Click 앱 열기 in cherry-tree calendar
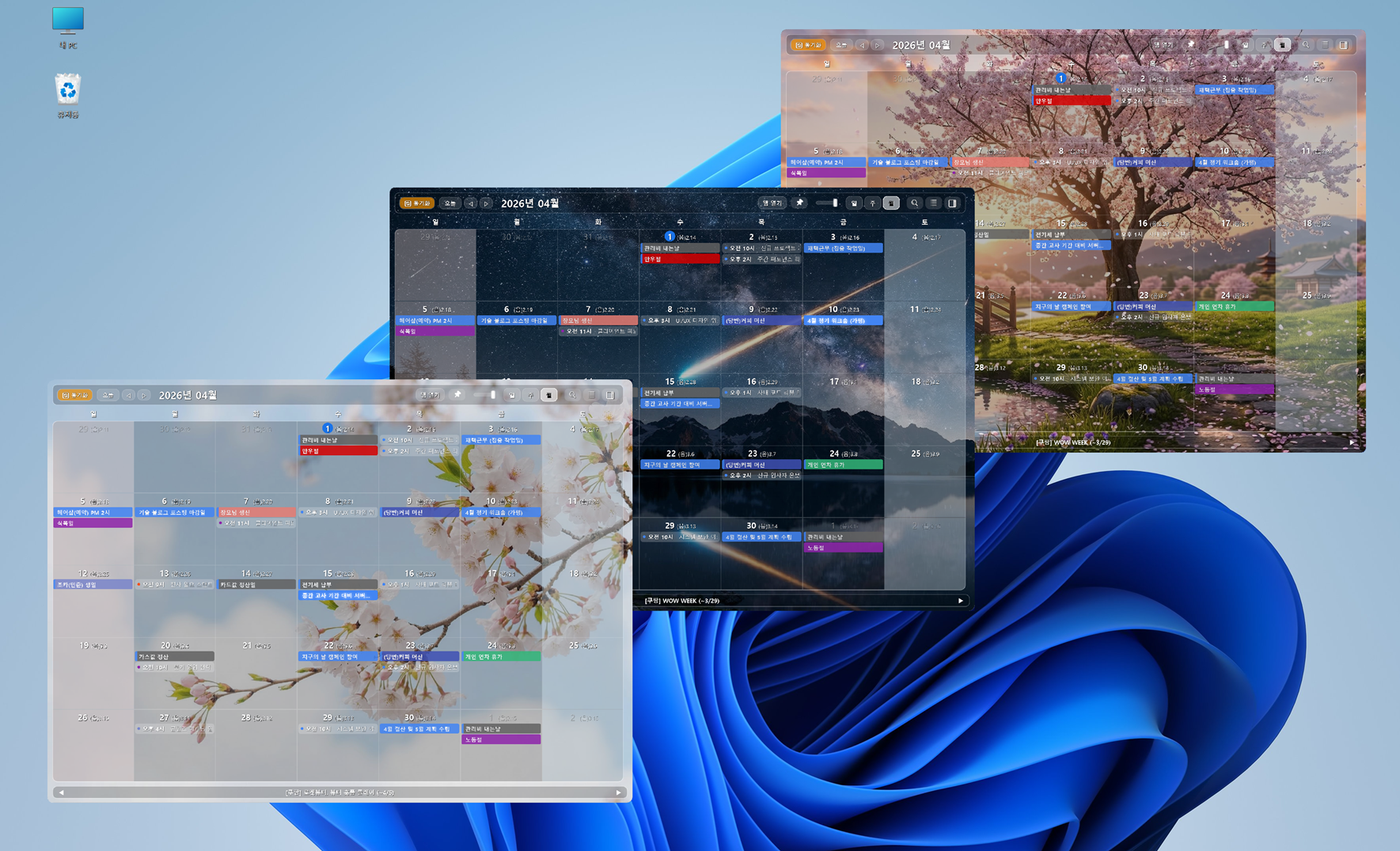 1163,45
